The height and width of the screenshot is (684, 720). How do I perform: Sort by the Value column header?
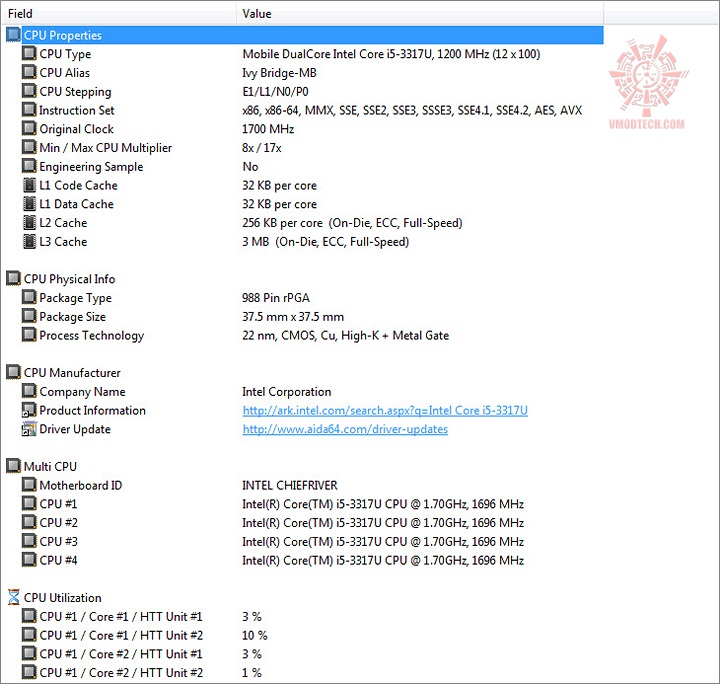[x=420, y=13]
